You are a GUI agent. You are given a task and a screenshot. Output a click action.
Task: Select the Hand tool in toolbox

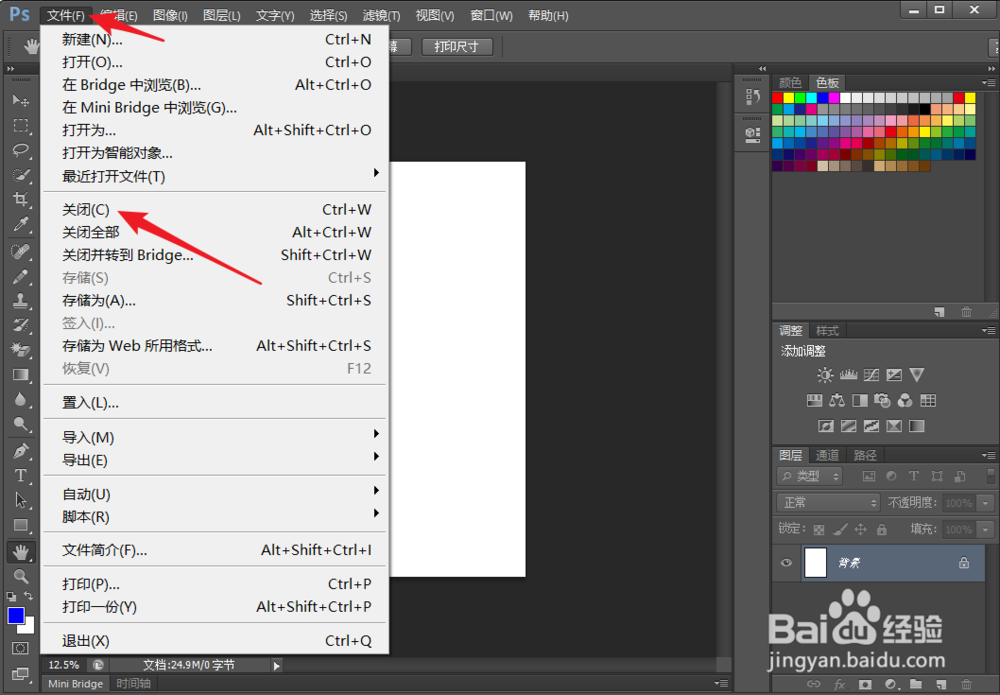tap(20, 552)
